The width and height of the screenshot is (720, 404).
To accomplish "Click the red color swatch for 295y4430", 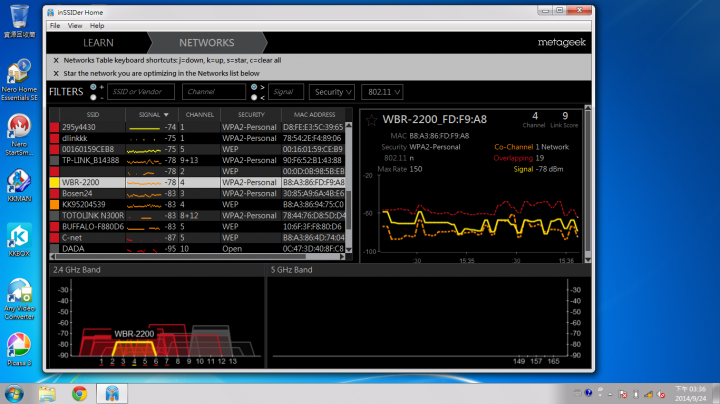I will tap(54, 127).
